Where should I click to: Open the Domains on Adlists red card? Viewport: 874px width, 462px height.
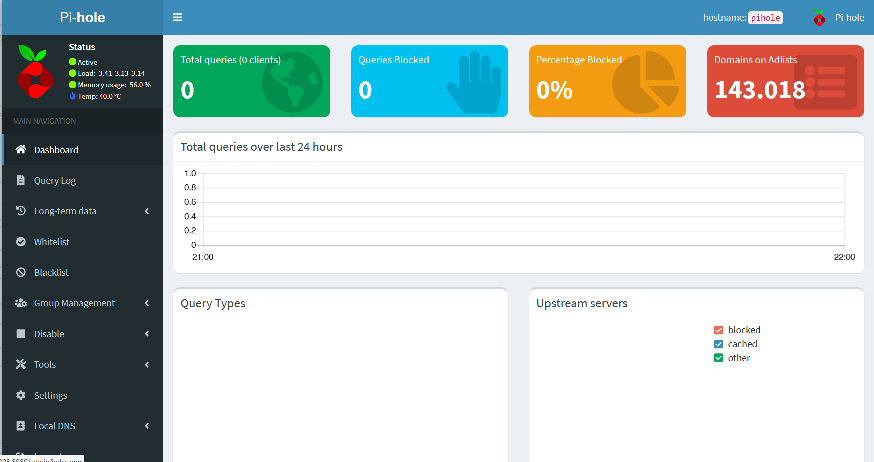tap(785, 81)
